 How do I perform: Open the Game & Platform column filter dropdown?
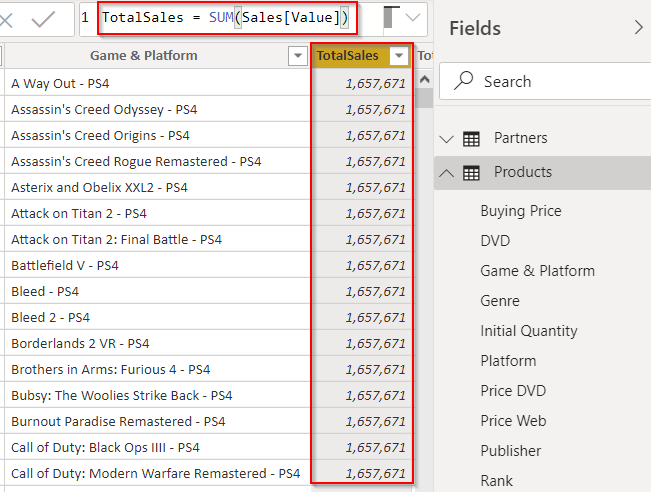297,56
